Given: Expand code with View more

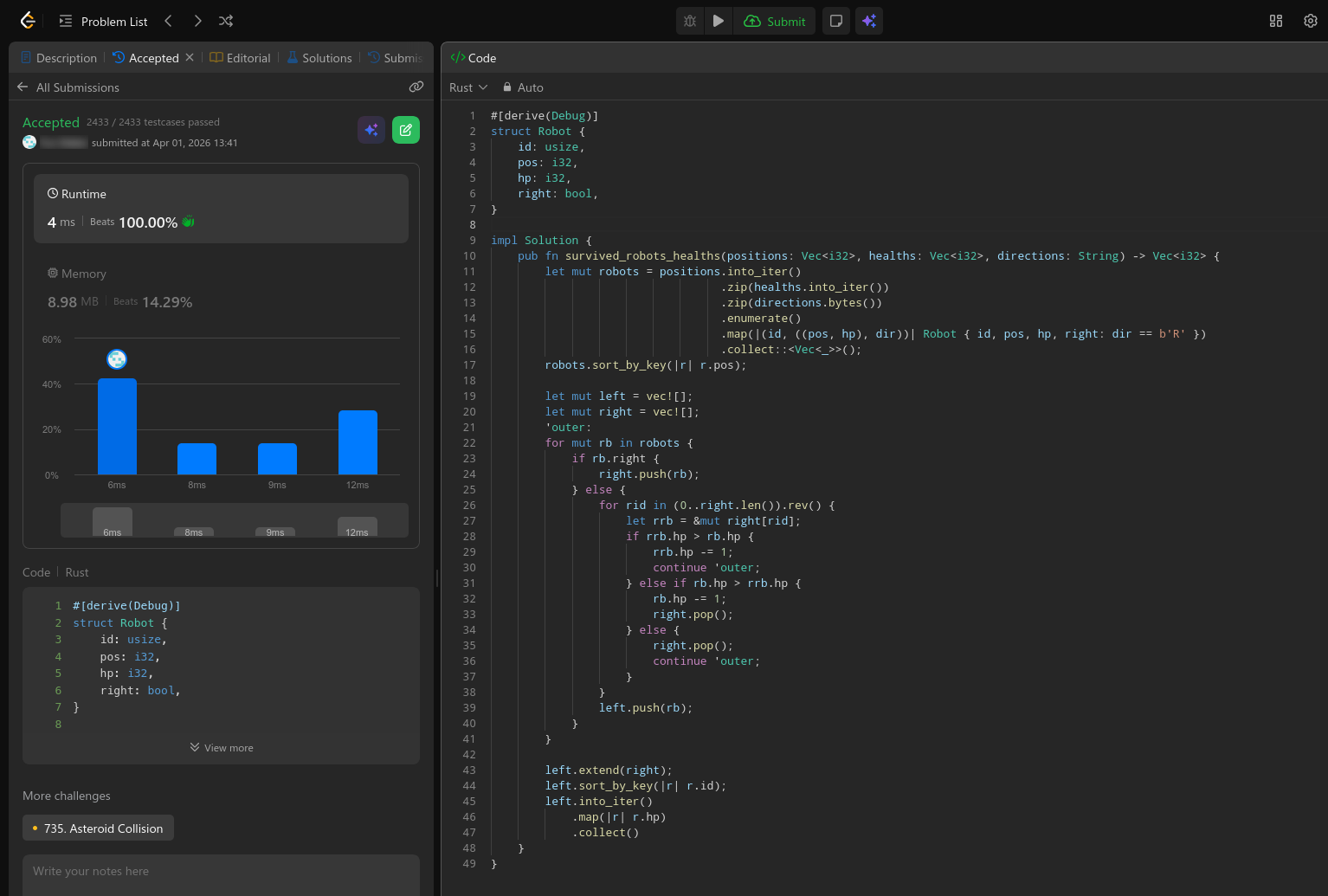Looking at the screenshot, I should point(222,748).
